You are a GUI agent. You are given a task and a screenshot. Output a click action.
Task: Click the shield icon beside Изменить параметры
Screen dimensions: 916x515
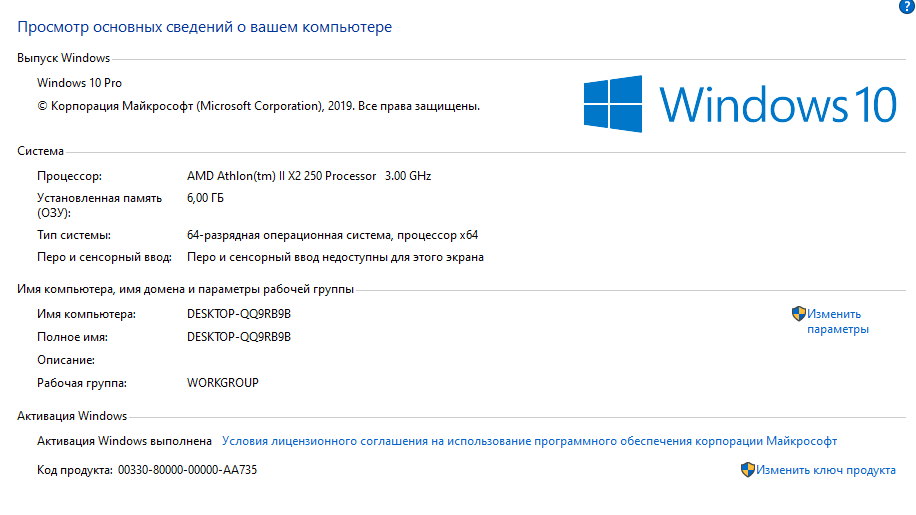tap(799, 314)
